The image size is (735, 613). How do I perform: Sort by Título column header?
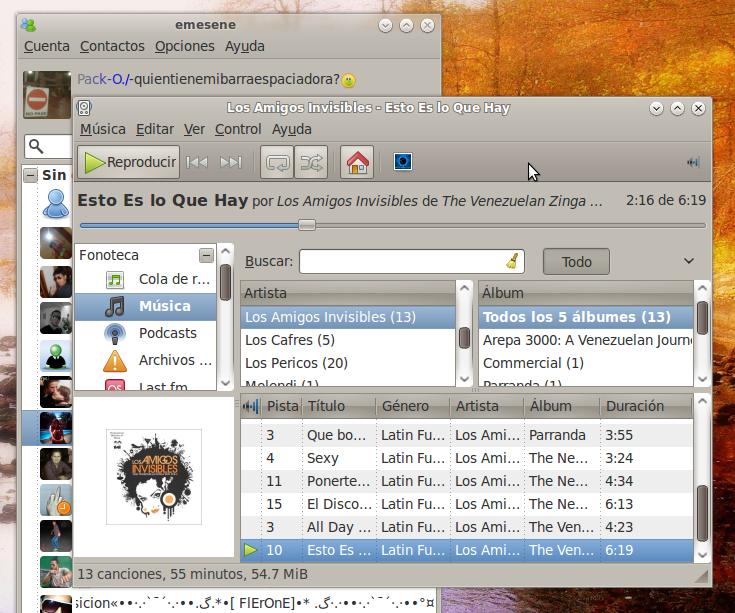[339, 406]
